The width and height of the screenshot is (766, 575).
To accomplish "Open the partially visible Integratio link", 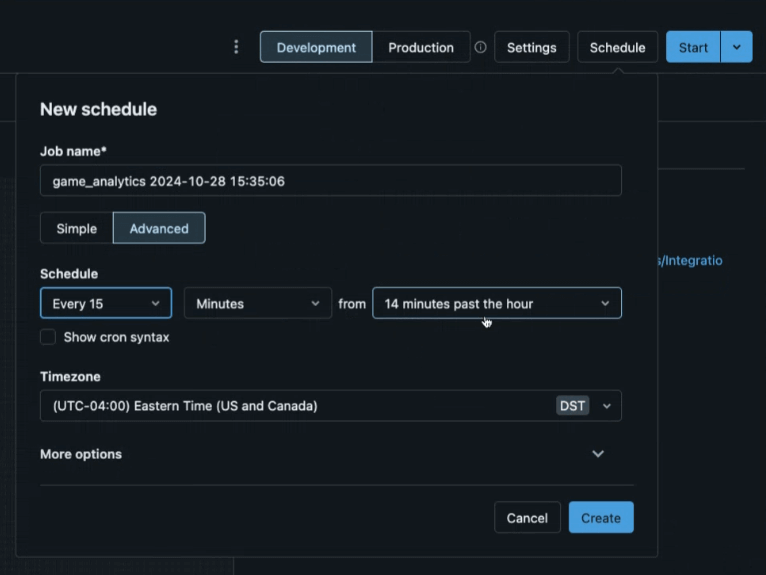I will point(690,260).
